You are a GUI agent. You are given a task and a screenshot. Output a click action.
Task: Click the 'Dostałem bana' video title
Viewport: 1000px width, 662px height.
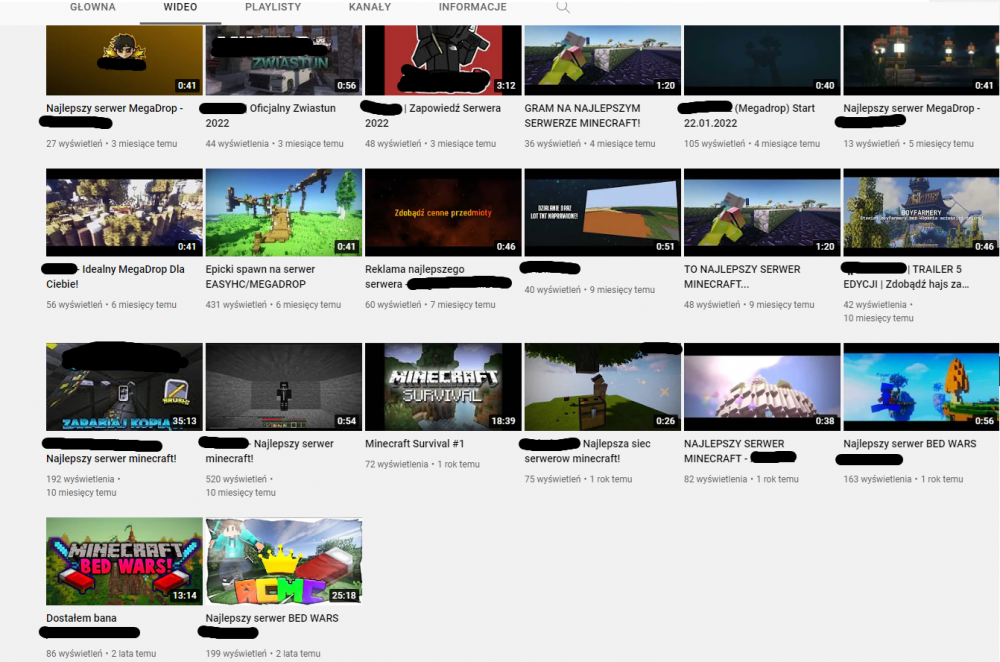click(81, 618)
